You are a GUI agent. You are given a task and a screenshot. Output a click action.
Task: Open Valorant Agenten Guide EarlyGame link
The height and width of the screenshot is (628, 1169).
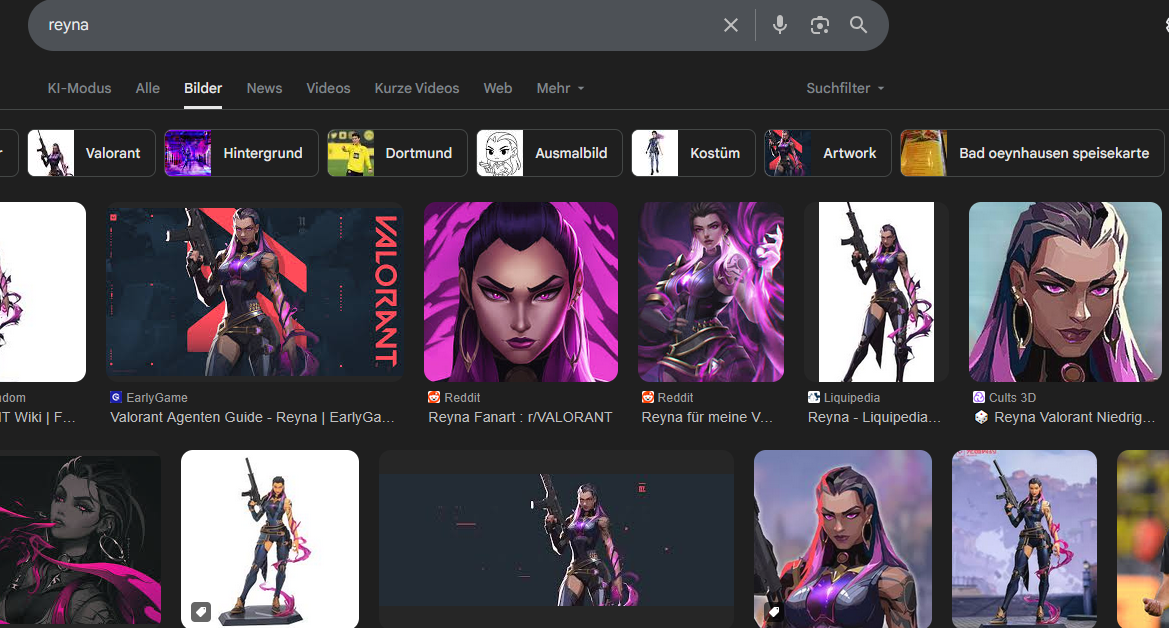[252, 417]
